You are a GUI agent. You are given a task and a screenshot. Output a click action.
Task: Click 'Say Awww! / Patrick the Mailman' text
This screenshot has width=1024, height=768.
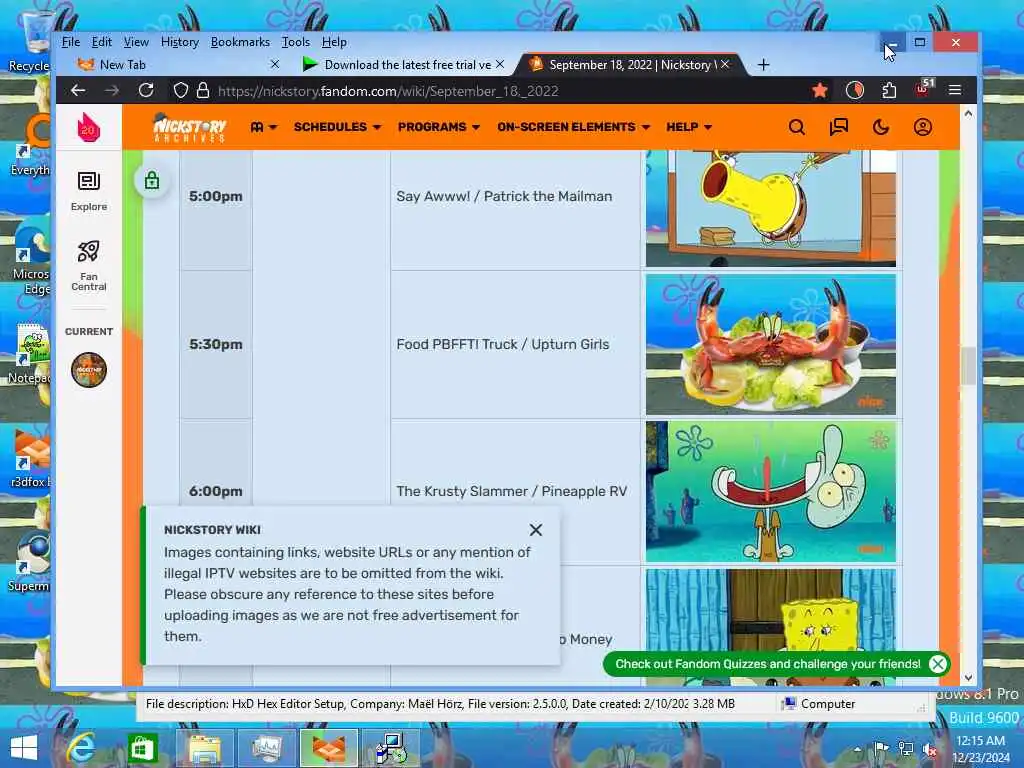point(504,197)
